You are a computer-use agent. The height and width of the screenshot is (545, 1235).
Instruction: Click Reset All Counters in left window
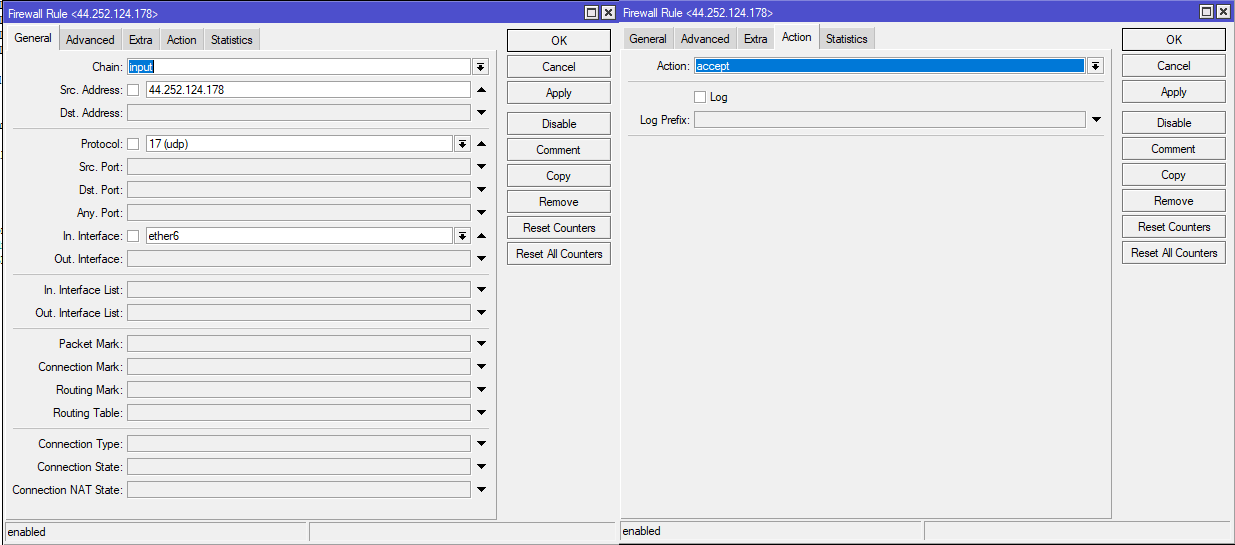(559, 254)
